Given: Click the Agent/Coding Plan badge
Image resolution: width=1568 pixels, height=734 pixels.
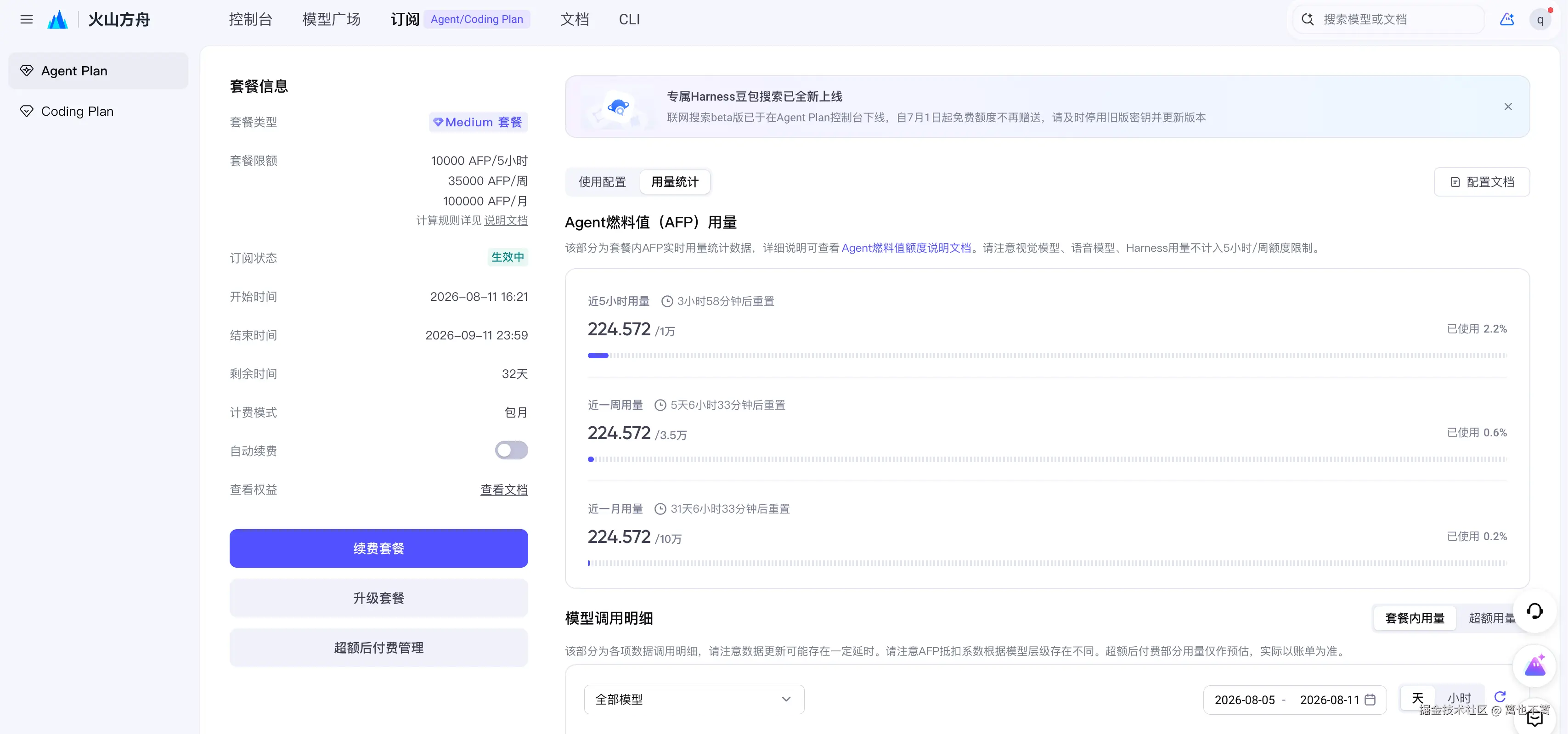Looking at the screenshot, I should click(x=477, y=19).
